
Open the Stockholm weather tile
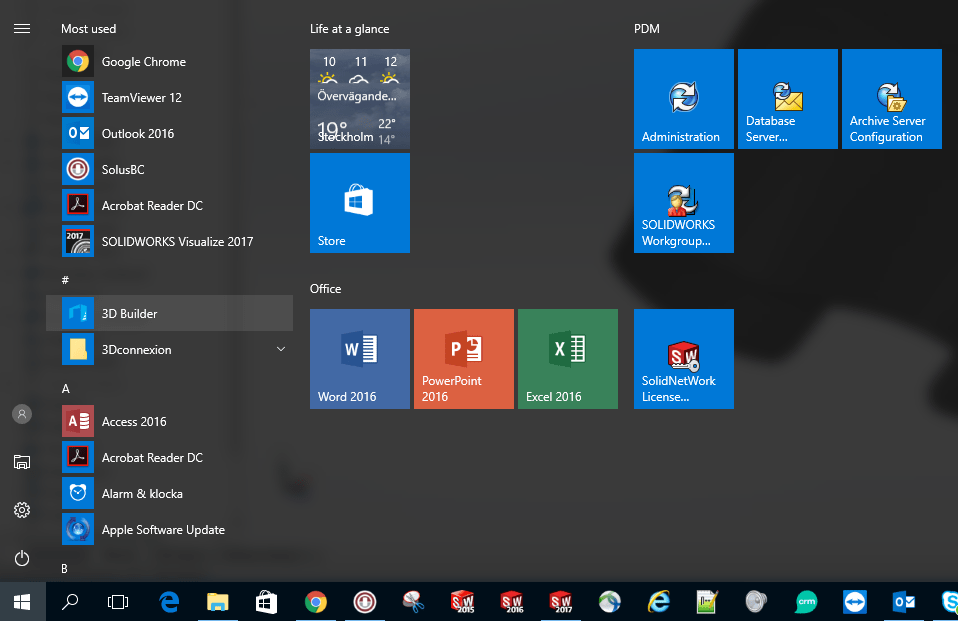(x=360, y=99)
